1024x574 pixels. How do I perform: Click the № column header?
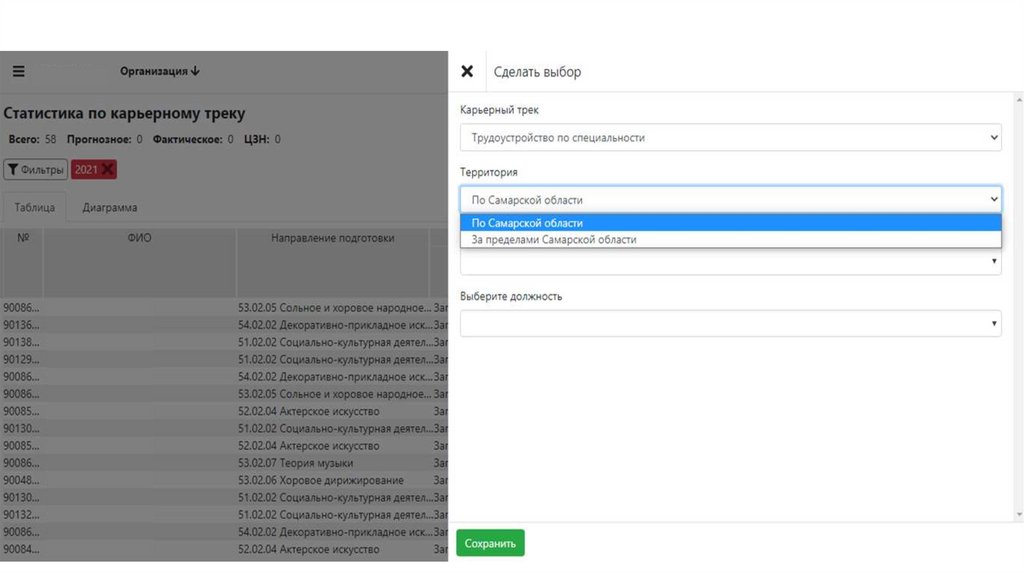pos(22,238)
